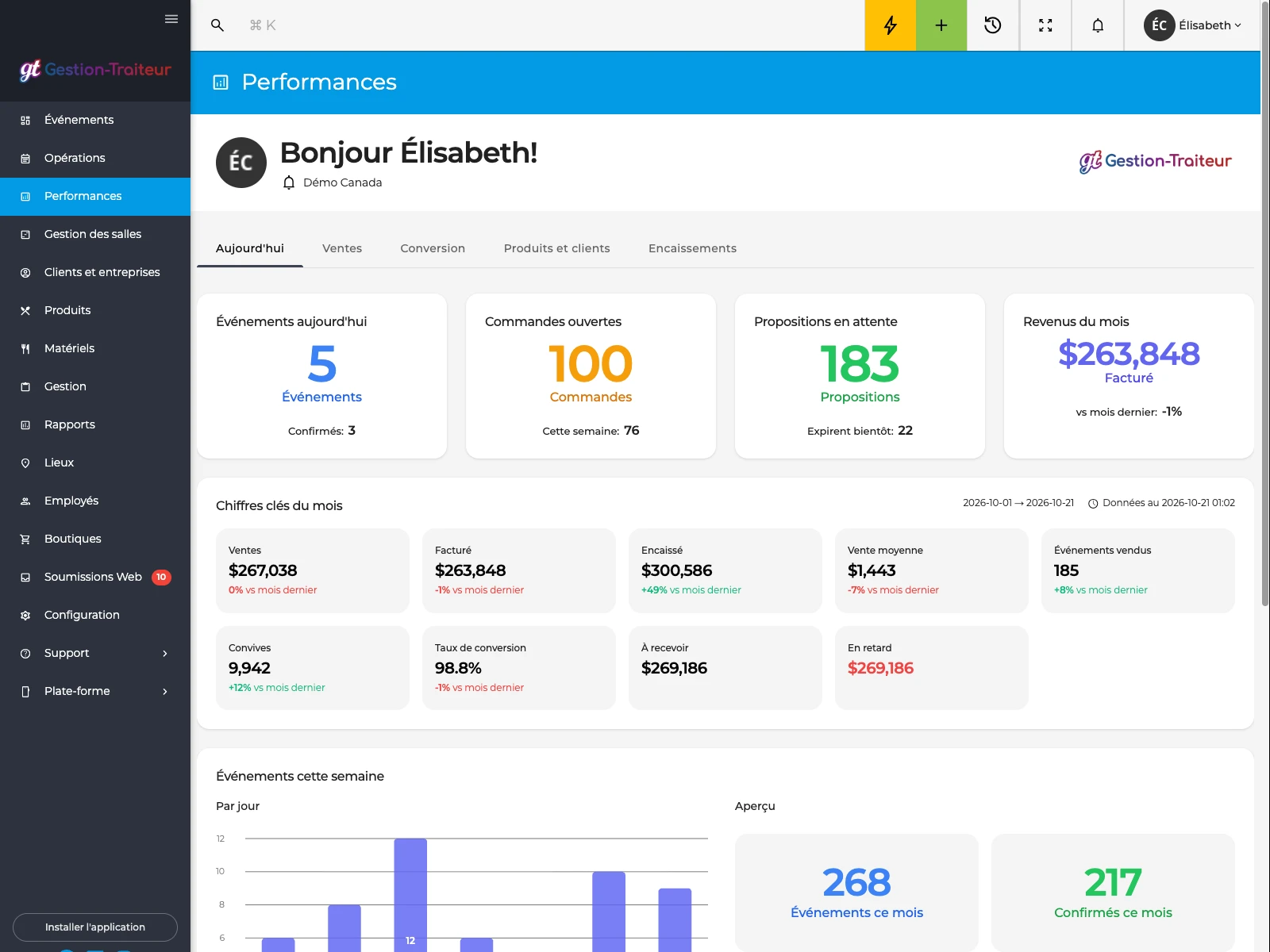Click the Événements aujourd'hui 5 card
Viewport: 1270px width, 952px height.
pos(321,376)
